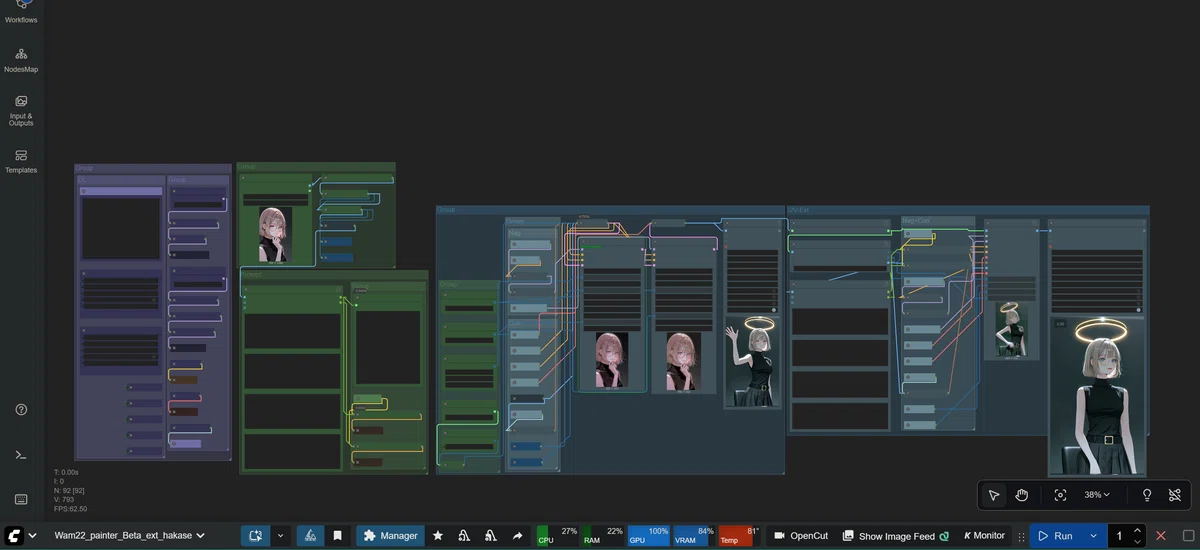Open the Wam22_painter_Beta_ext_hakase workflow dropdown
This screenshot has width=1200, height=550.
[x=130, y=536]
